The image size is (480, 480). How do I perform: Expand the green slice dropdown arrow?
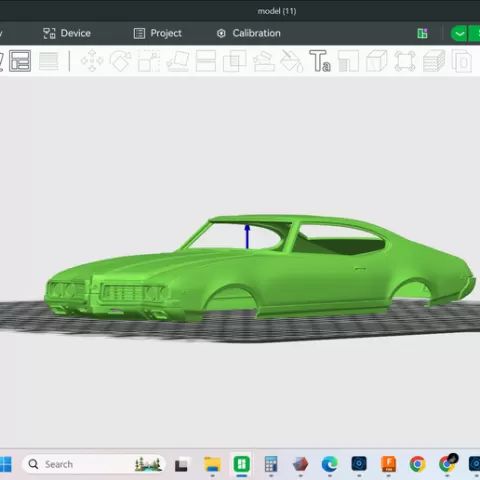[x=459, y=33]
